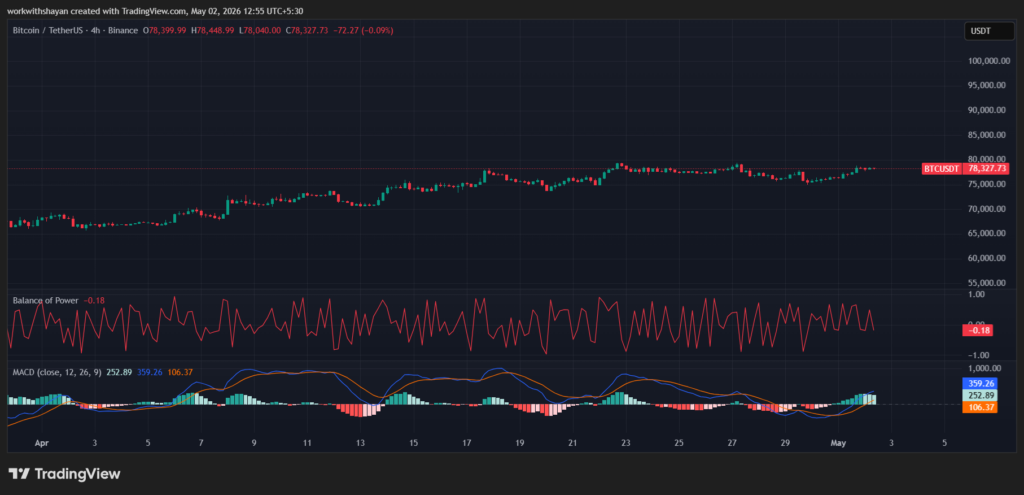
Task: Click the change value −72.27 (−0.09%)
Action: click(363, 30)
